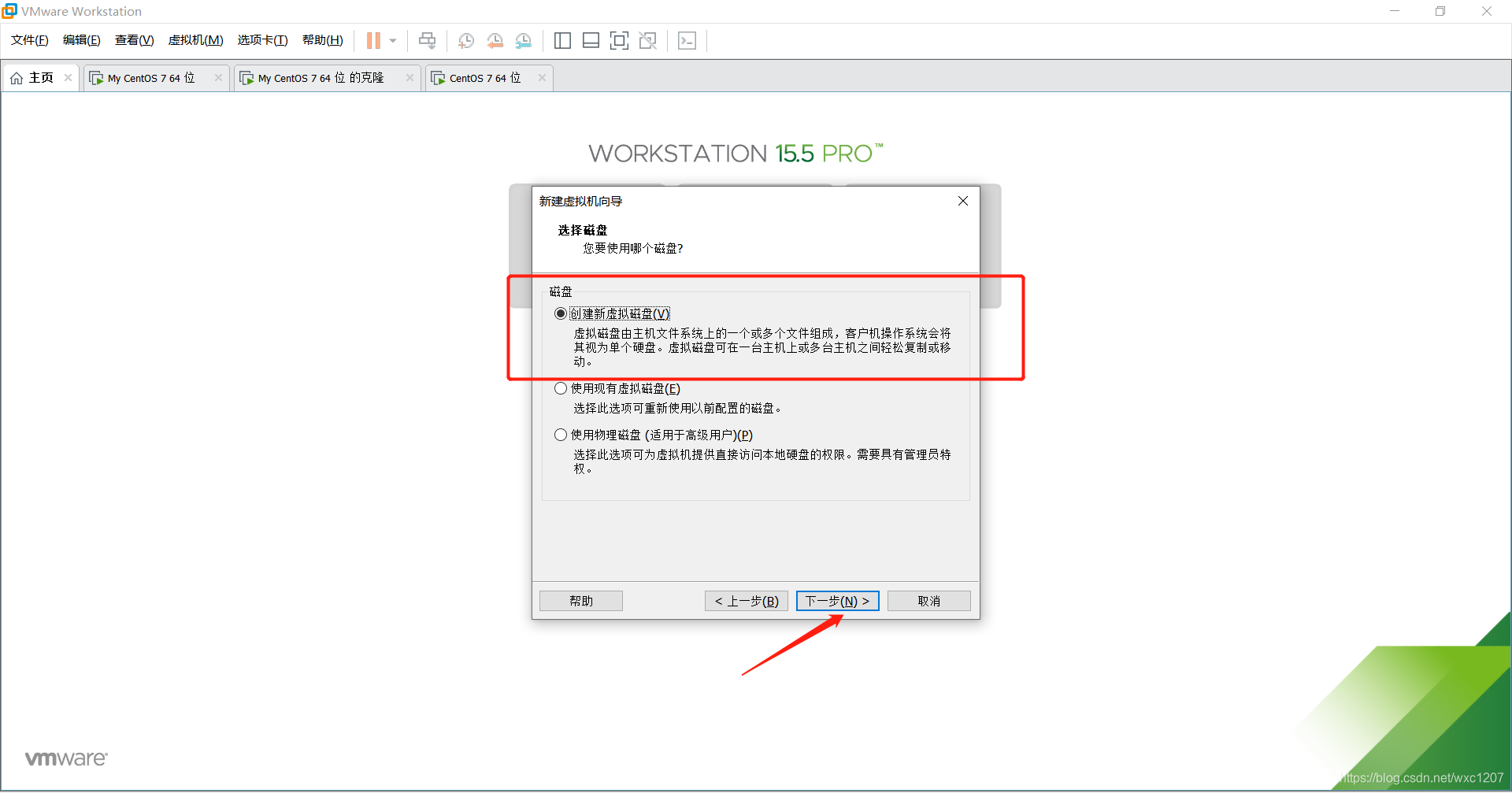This screenshot has height=793, width=1512.
Task: Open the 帮助(H) menu
Action: (323, 40)
